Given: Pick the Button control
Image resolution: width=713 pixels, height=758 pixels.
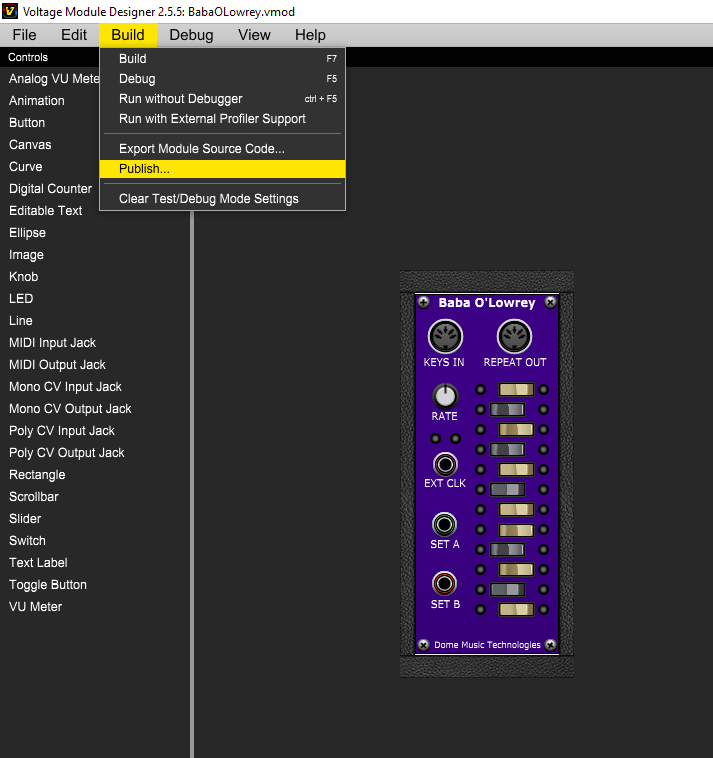Looking at the screenshot, I should (x=27, y=123).
